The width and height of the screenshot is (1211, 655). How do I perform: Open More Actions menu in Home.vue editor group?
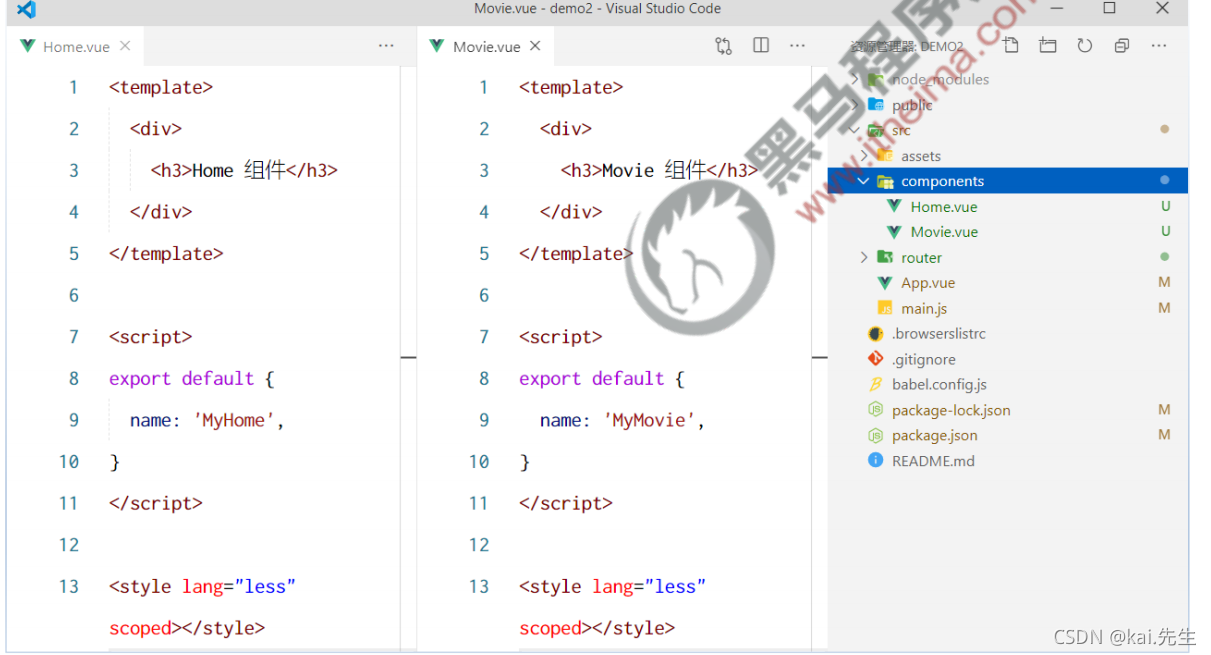pyautogui.click(x=386, y=46)
